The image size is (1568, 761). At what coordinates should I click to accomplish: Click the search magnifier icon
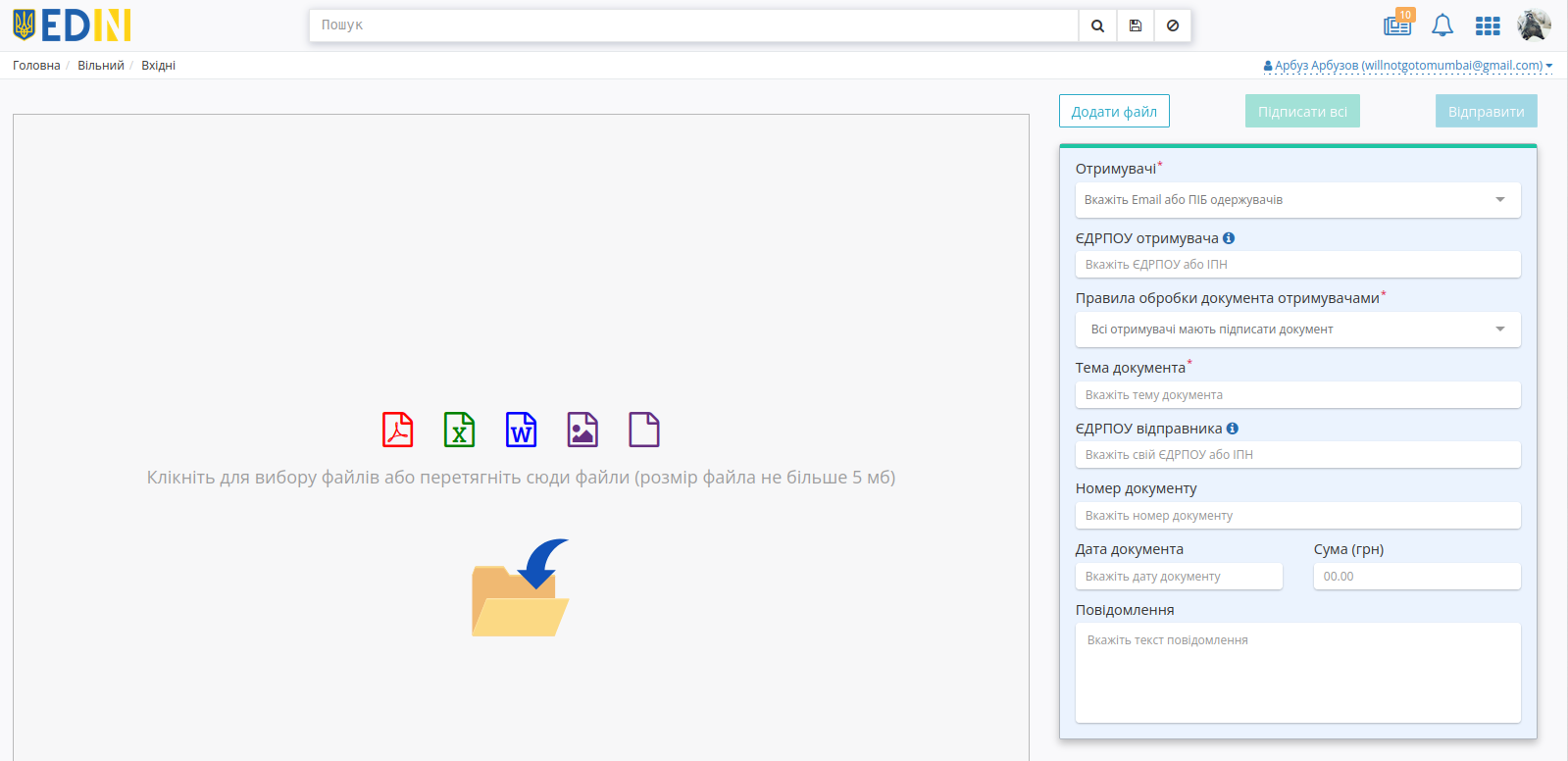(1097, 25)
